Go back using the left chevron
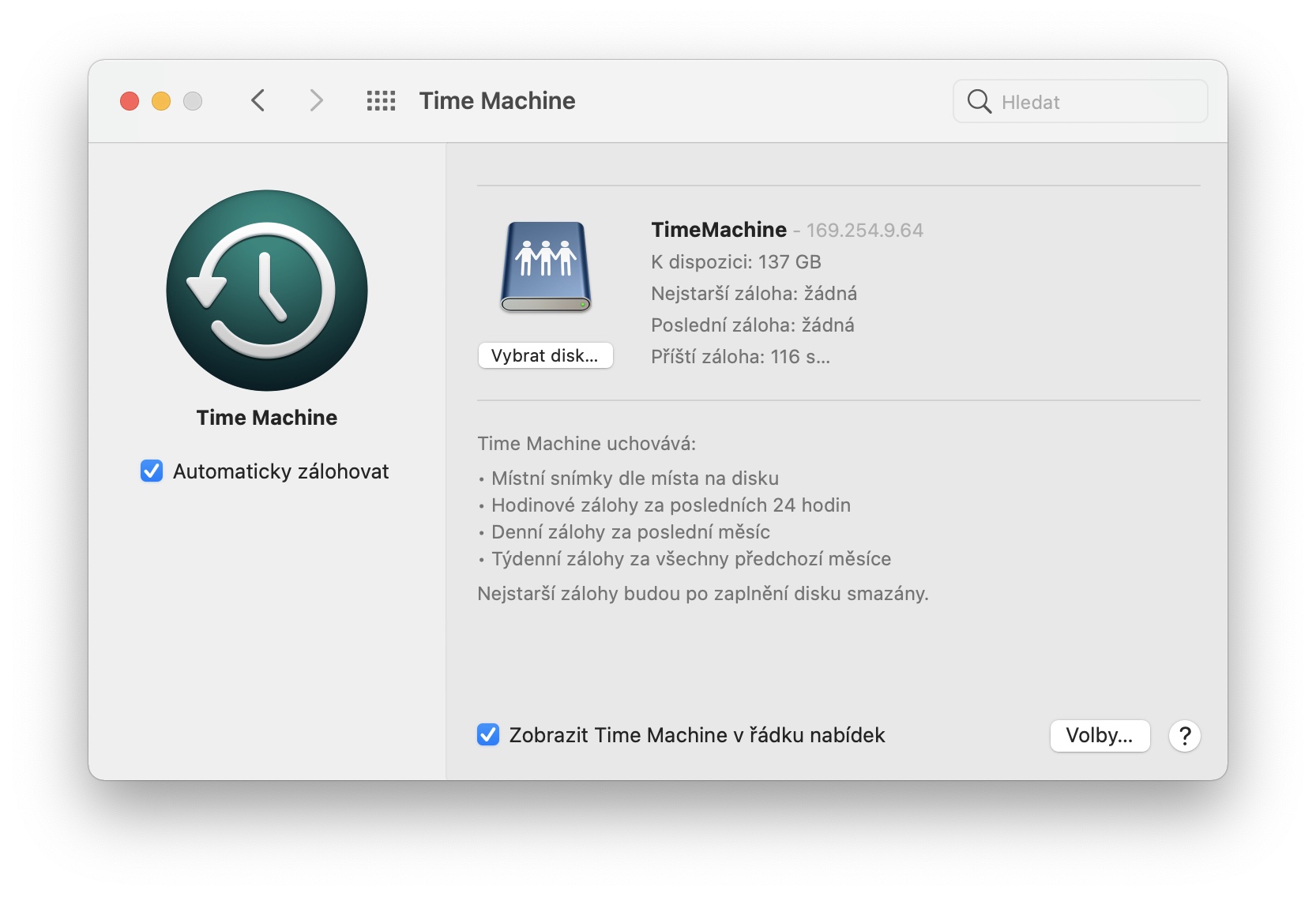This screenshot has height=897, width=1316. 258,101
